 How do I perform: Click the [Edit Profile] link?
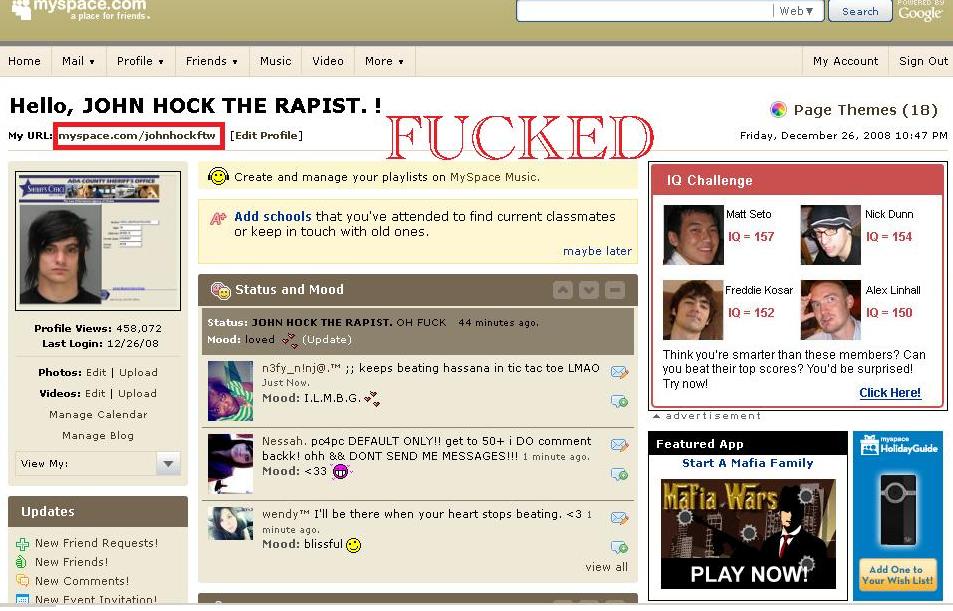coord(266,136)
